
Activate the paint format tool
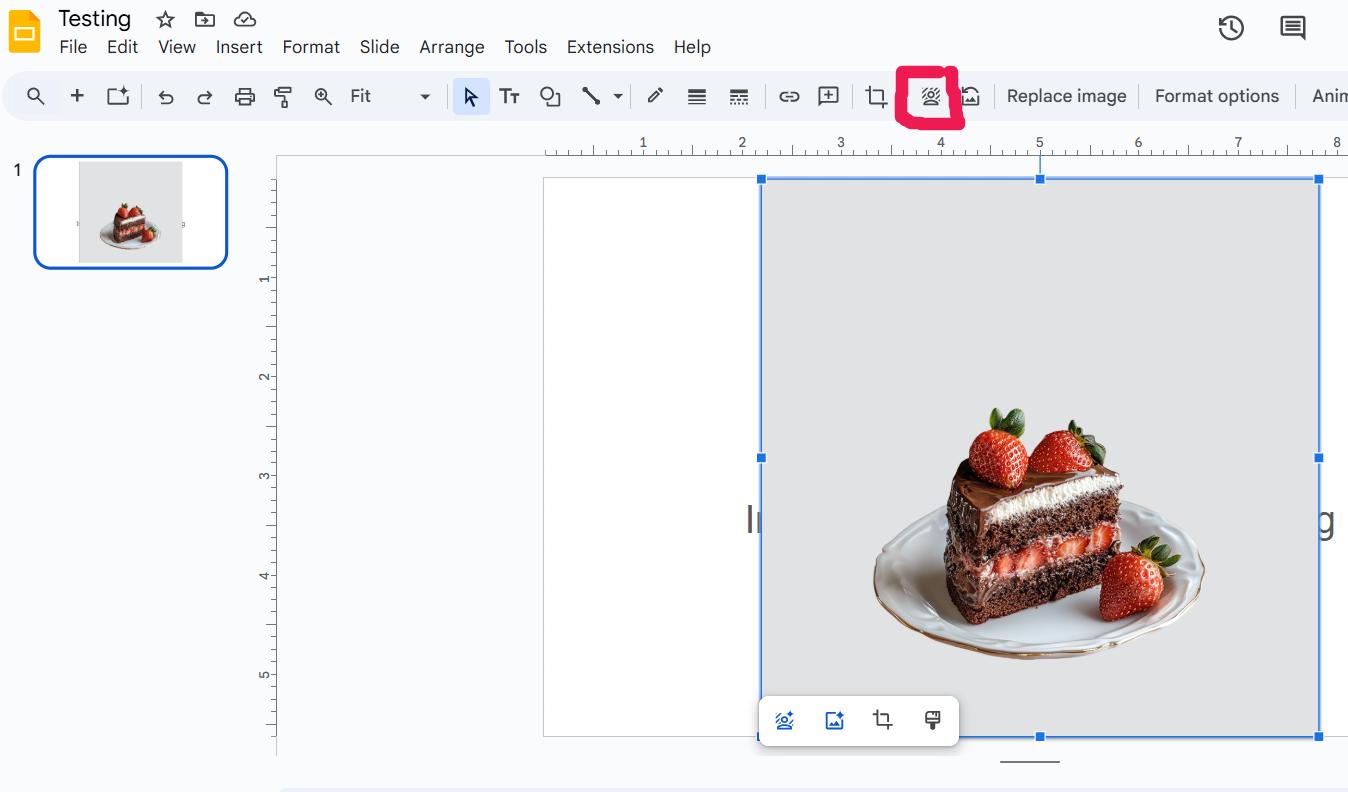pyautogui.click(x=283, y=97)
